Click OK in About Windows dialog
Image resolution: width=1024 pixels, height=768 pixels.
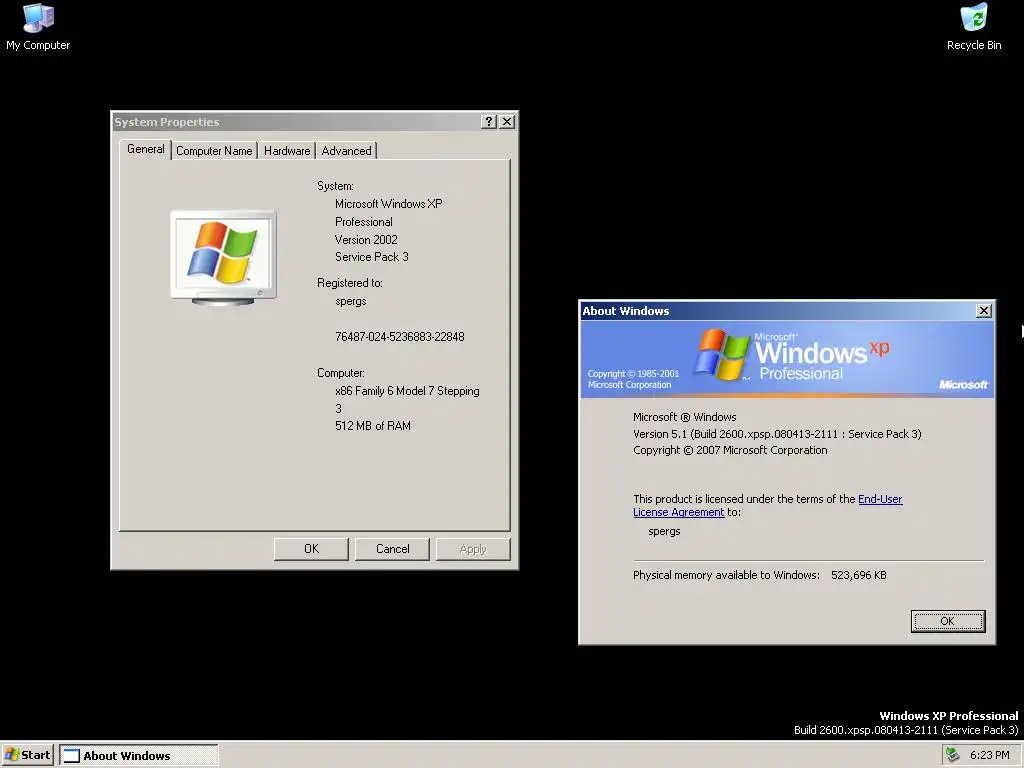click(x=948, y=621)
